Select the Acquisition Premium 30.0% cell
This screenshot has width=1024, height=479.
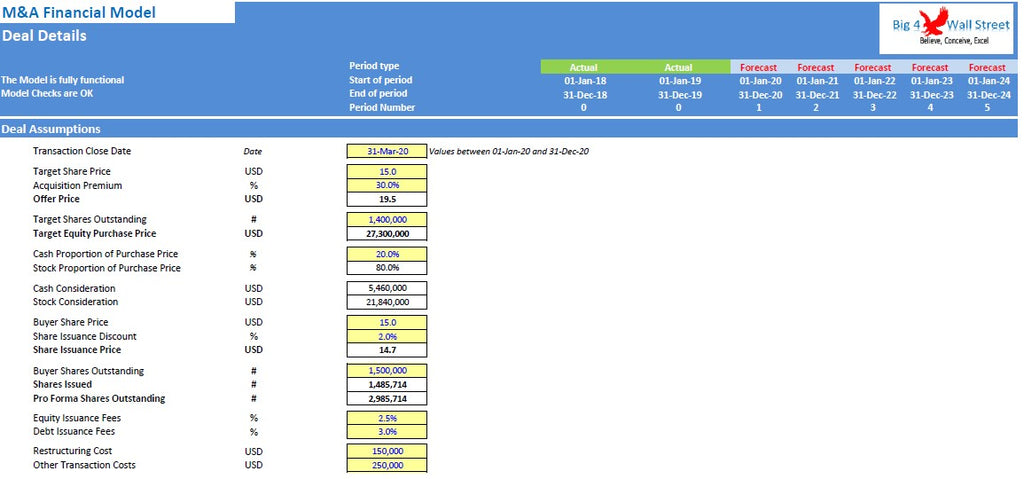(386, 186)
